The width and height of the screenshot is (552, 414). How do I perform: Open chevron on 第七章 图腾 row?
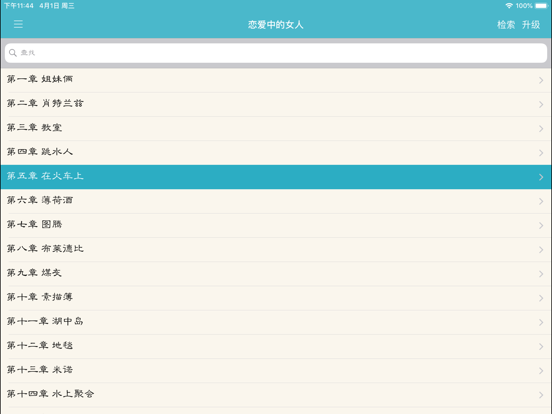(541, 225)
